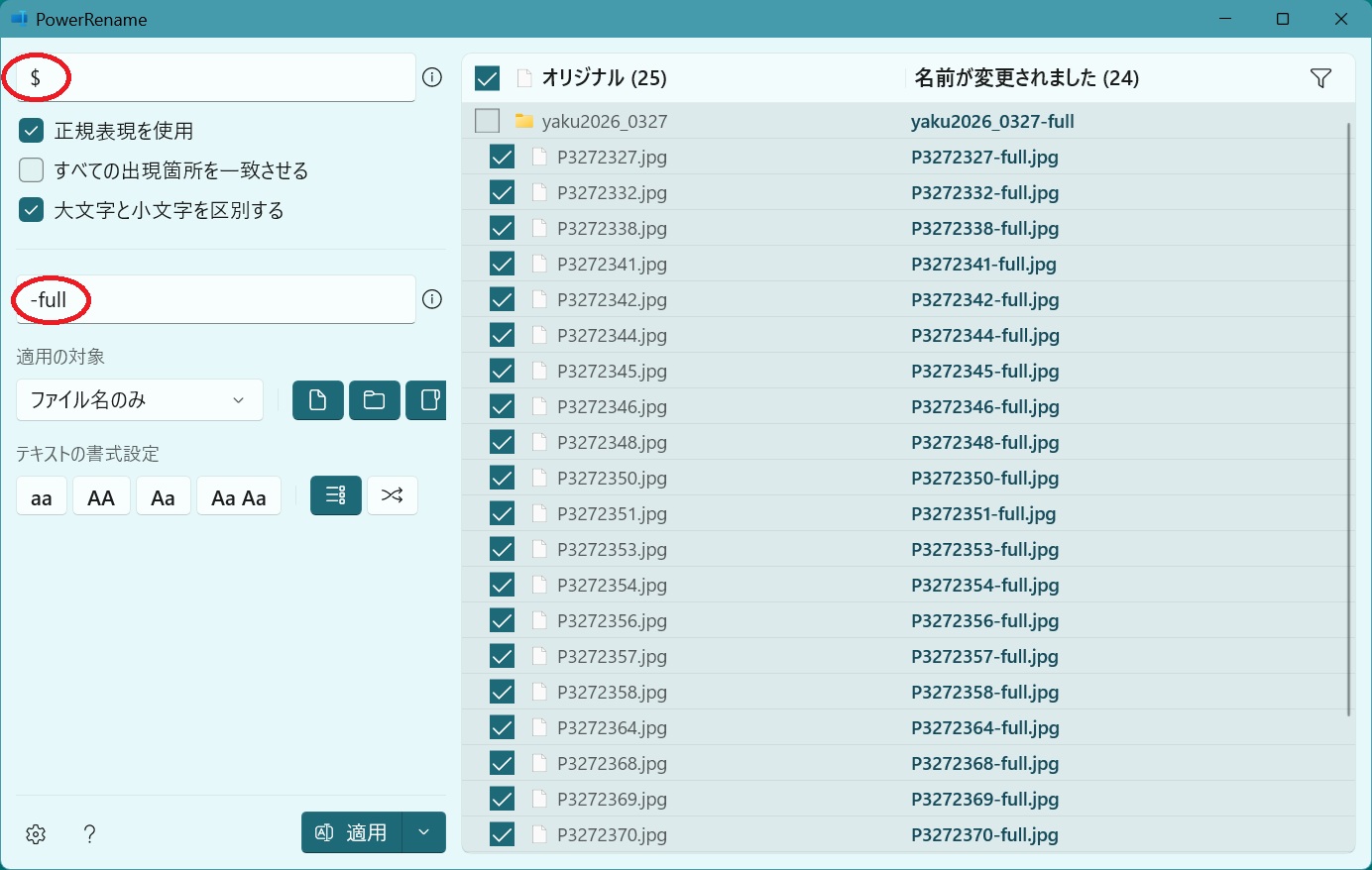Uncheck the 大文字と小文字を区別する checkbox
The width and height of the screenshot is (1372, 870).
pyautogui.click(x=32, y=210)
